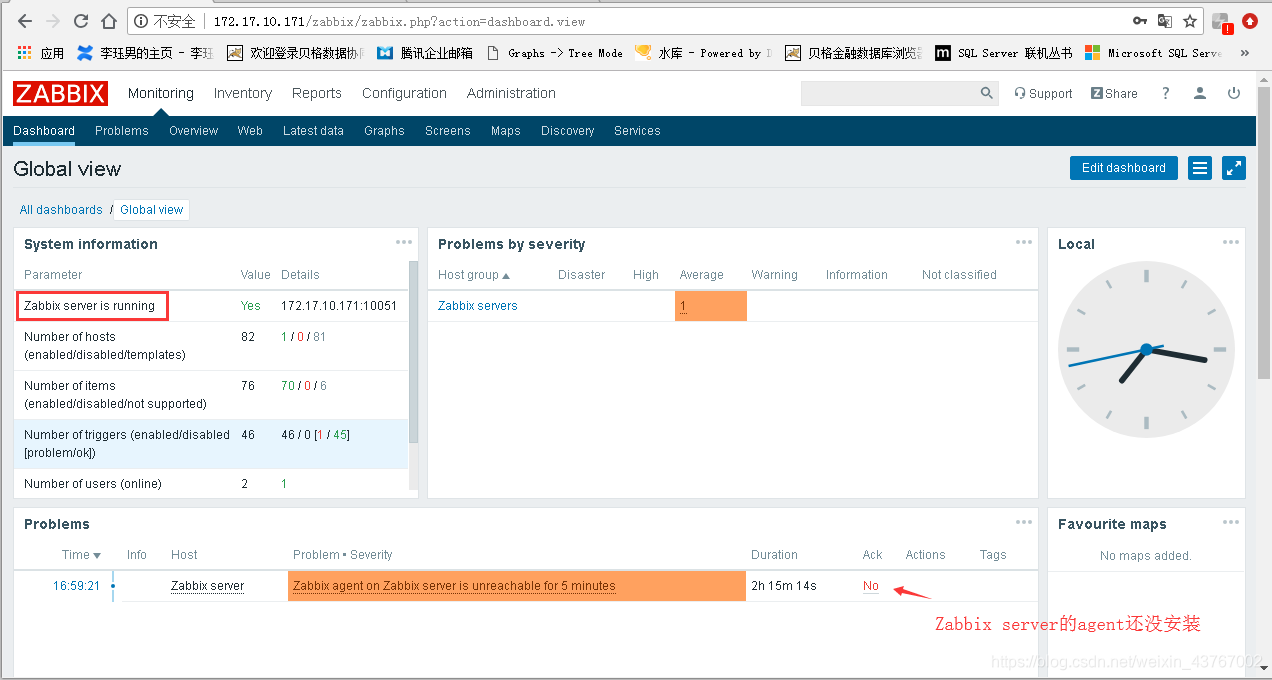Click inside the Zabbix search field

(889, 93)
